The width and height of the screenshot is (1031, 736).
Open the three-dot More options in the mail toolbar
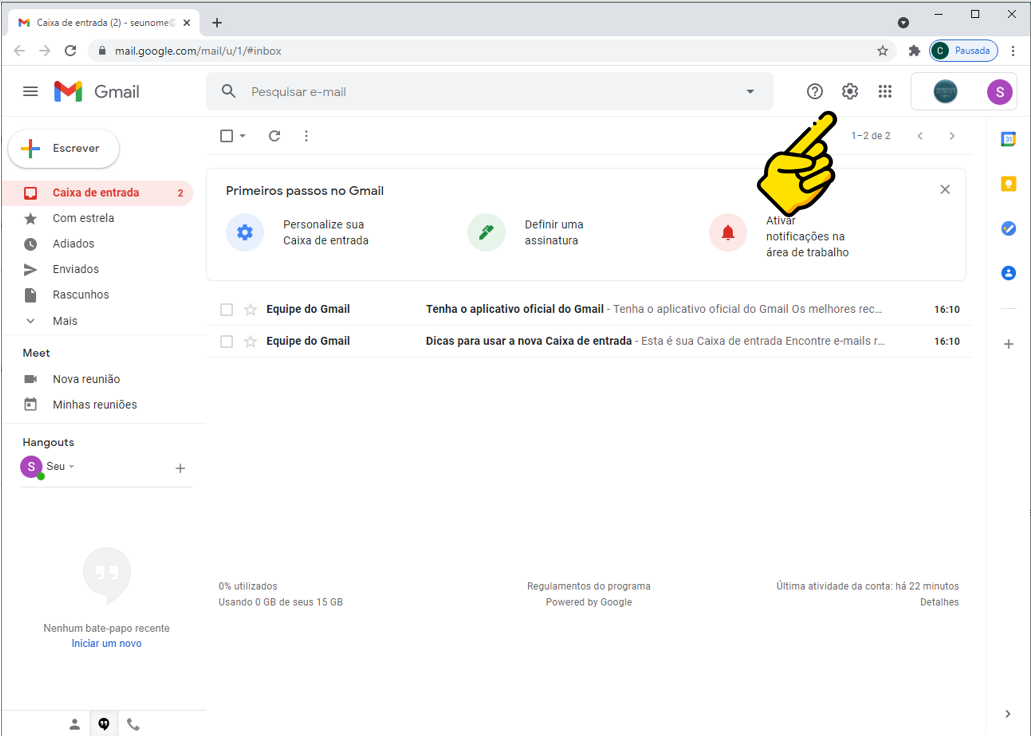click(x=306, y=135)
